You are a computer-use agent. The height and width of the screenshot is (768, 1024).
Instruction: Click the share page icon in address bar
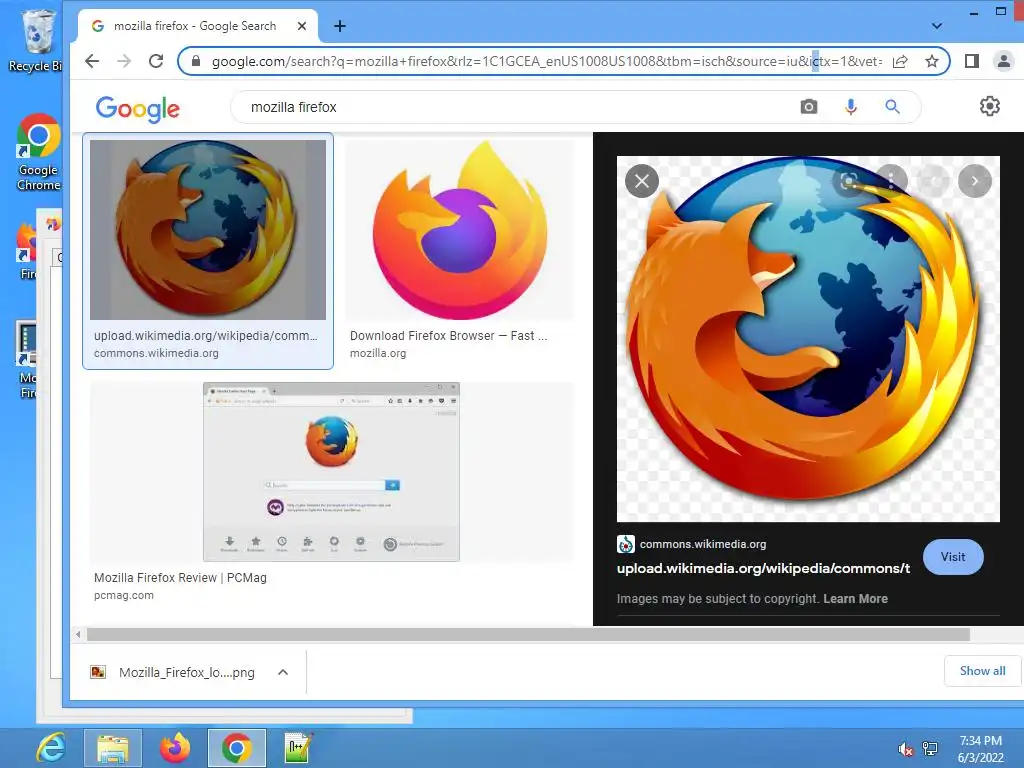coord(900,61)
